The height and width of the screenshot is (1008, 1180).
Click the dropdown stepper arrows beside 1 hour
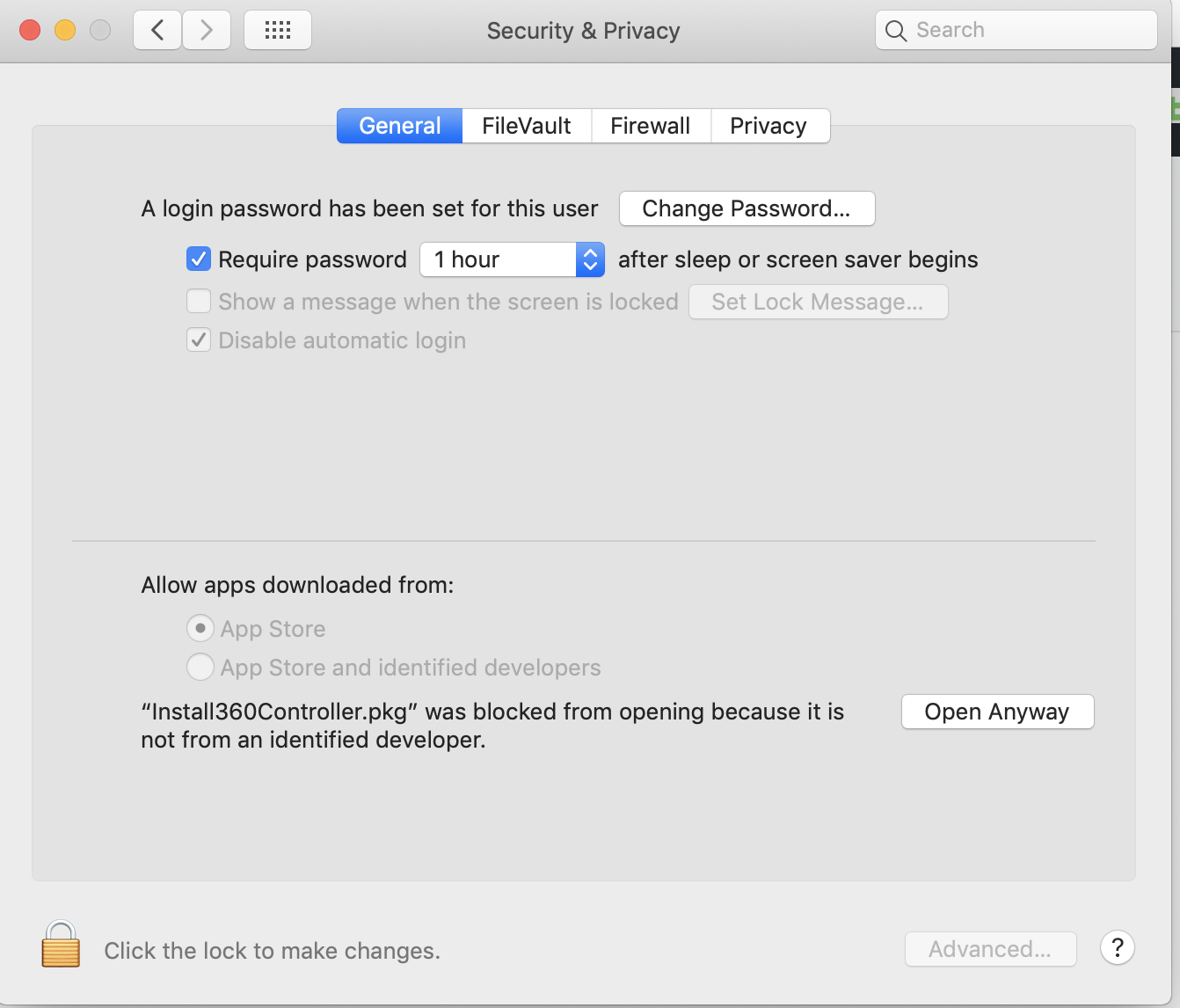coord(590,259)
